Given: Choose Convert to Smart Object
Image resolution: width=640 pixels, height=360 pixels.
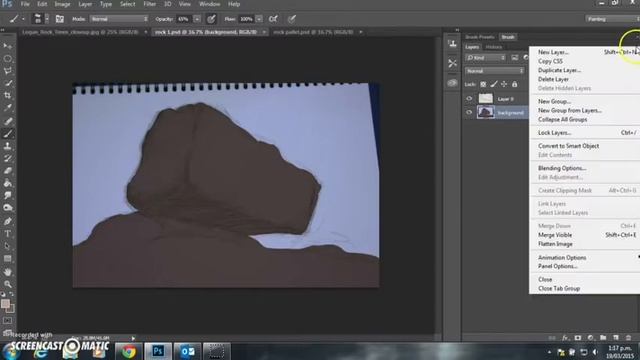Looking at the screenshot, I should (568, 146).
